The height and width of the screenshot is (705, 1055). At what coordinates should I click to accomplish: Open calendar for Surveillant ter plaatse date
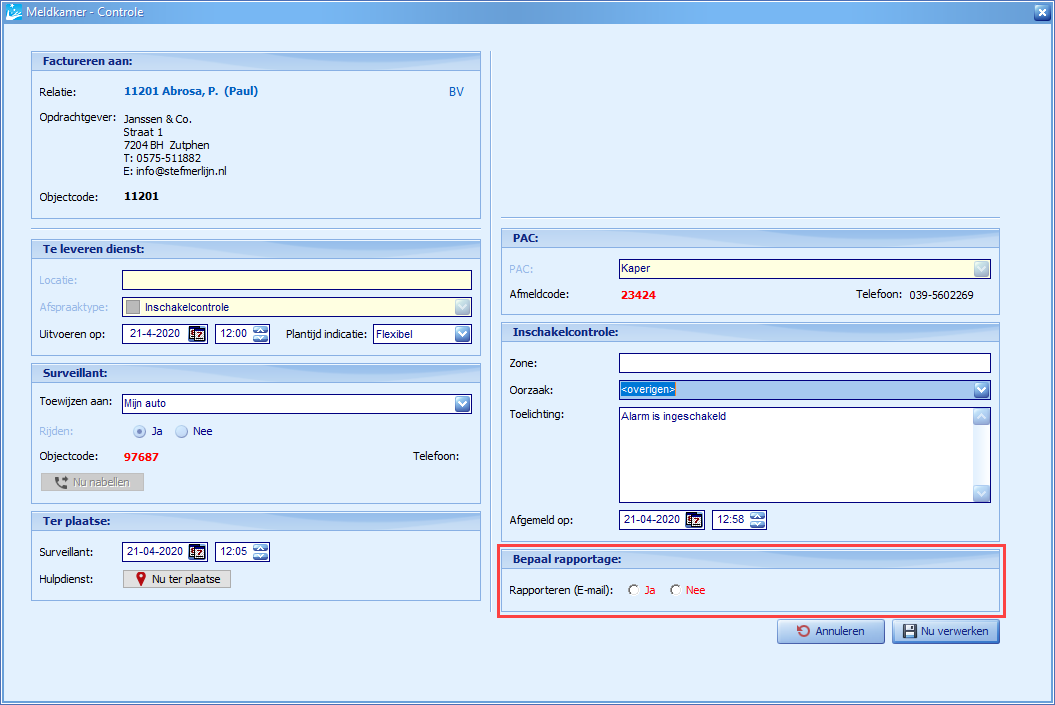point(197,552)
